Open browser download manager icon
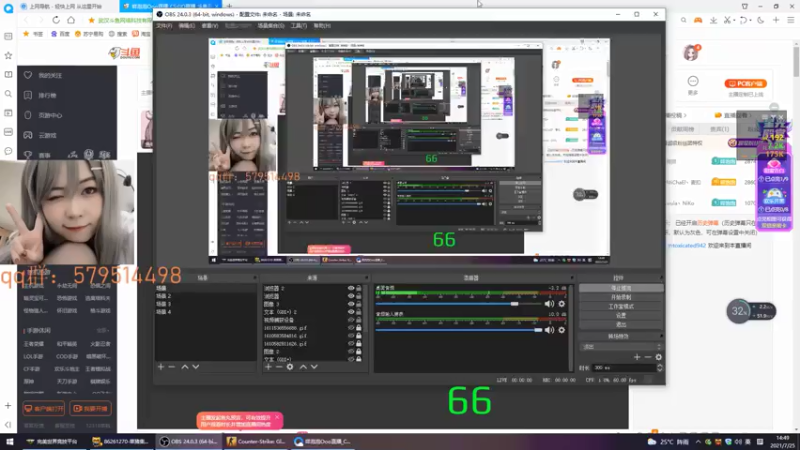Image resolution: width=800 pixels, height=450 pixels. (x=713, y=20)
